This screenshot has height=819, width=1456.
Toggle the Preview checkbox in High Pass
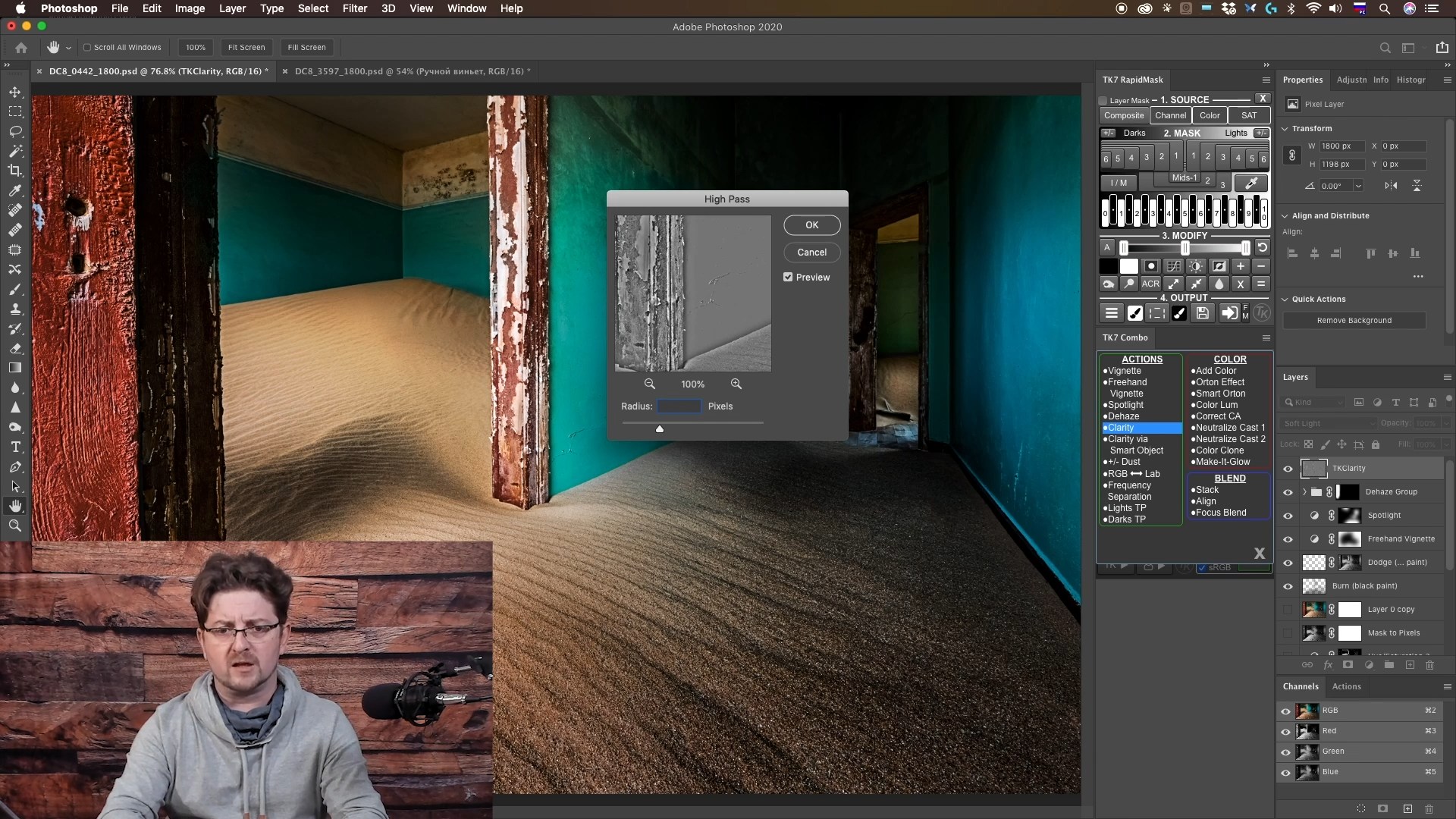tap(788, 277)
